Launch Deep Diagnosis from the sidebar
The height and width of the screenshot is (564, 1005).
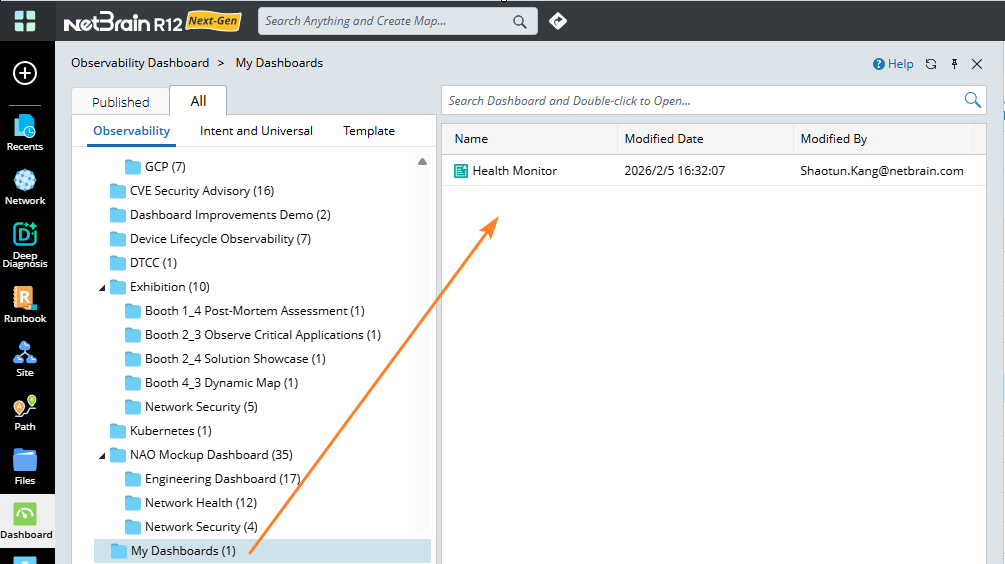click(x=25, y=244)
